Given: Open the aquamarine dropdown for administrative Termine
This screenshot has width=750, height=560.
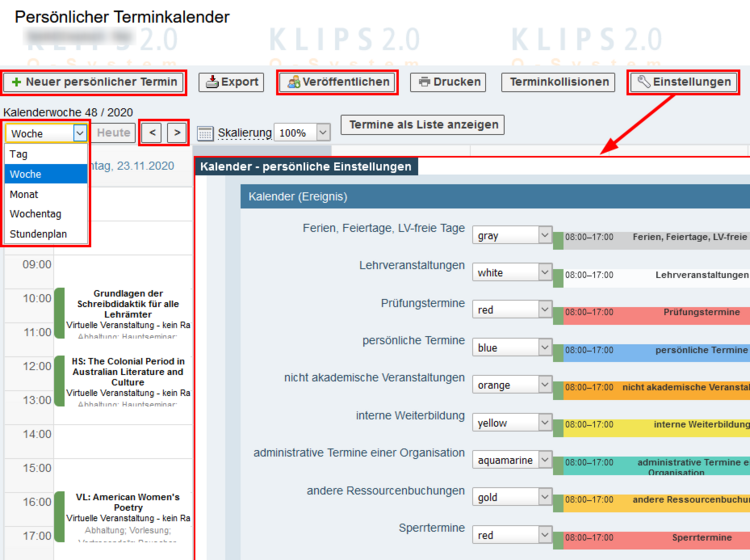Looking at the screenshot, I should click(x=512, y=460).
